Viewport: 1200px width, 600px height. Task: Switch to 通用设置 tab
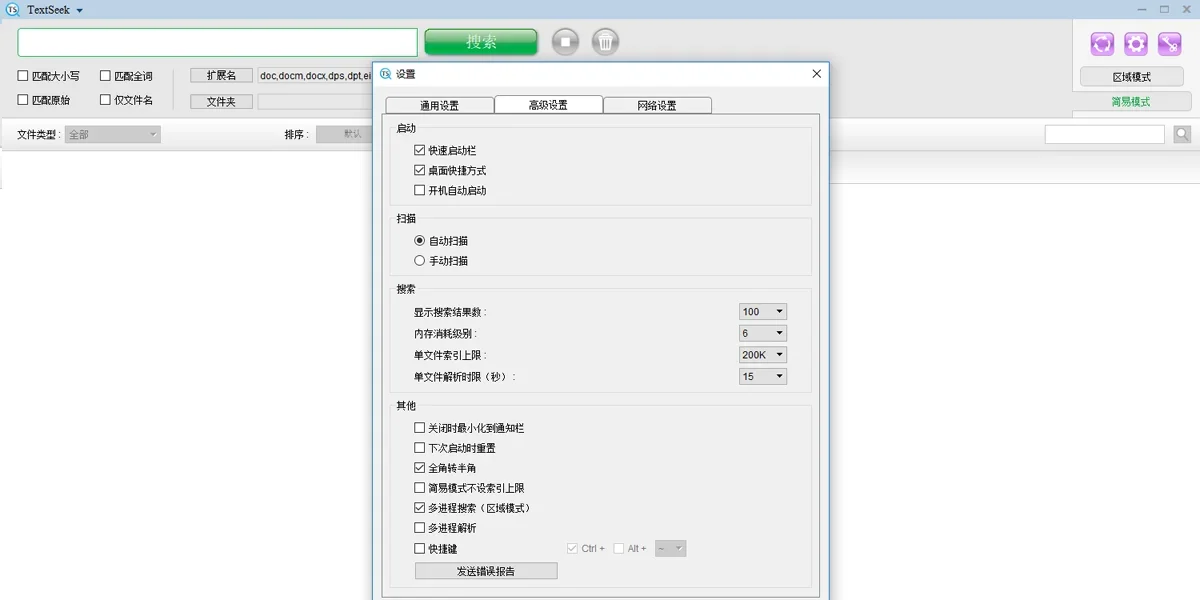(x=440, y=105)
